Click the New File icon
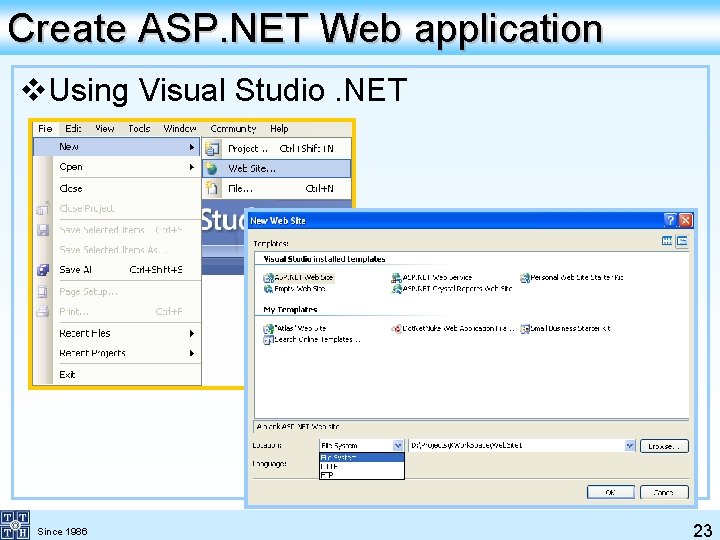This screenshot has height=540, width=720. [x=212, y=188]
